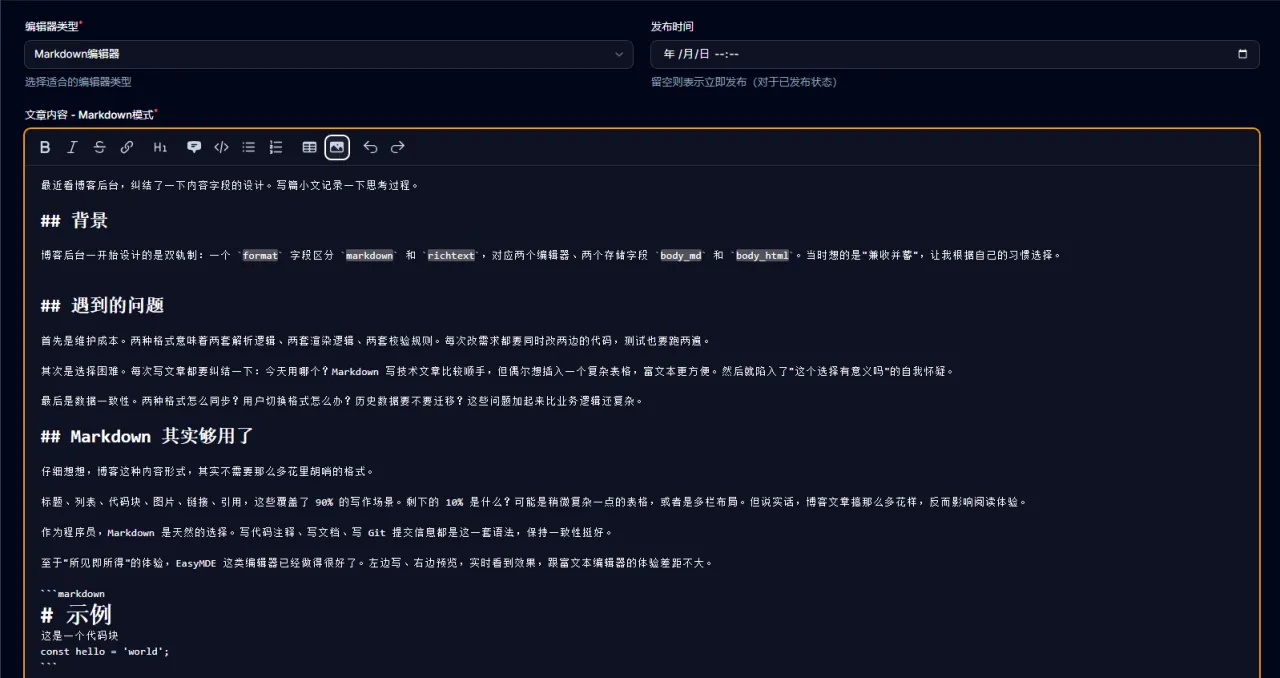
Task: Apply italic formatting from the toolbar
Action: click(72, 147)
